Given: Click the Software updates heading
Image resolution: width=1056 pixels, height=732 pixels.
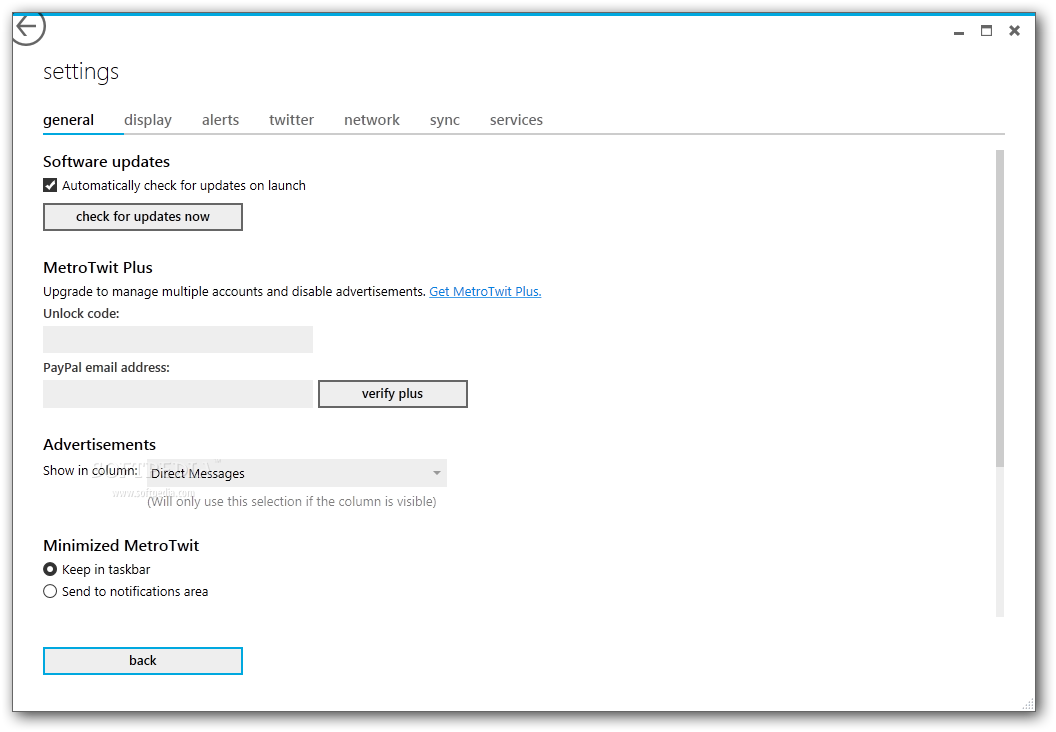Looking at the screenshot, I should pos(106,162).
